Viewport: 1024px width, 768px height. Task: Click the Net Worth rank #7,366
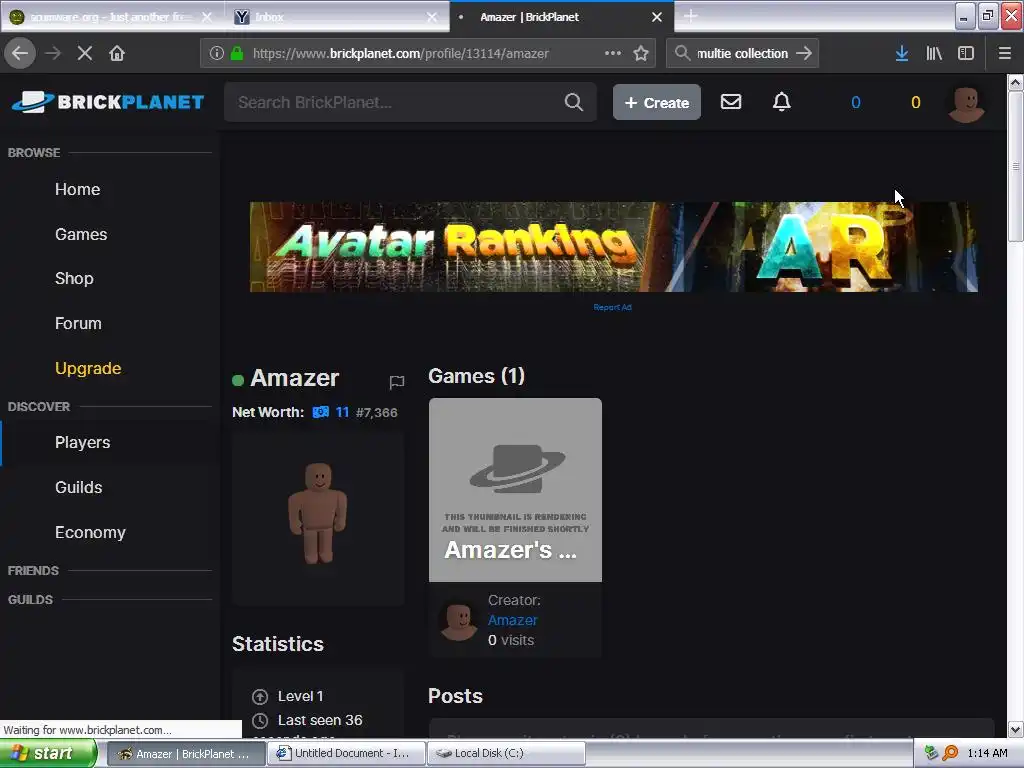pyautogui.click(x=377, y=413)
